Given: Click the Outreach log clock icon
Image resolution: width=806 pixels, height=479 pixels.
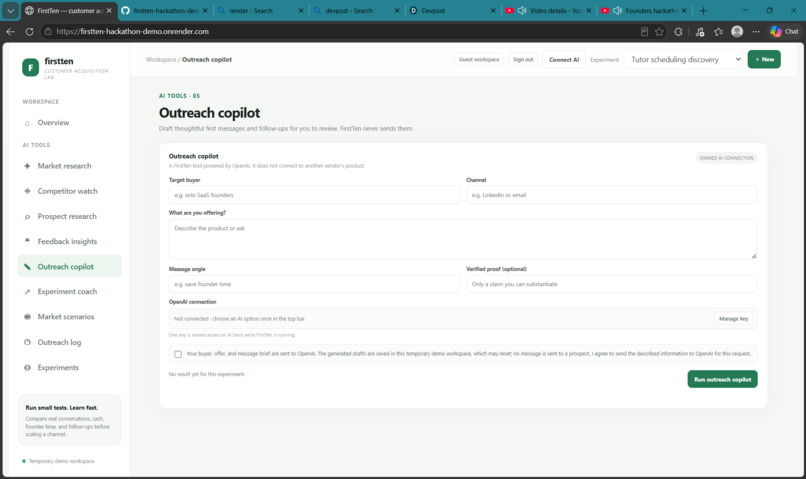Looking at the screenshot, I should click(x=27, y=342).
